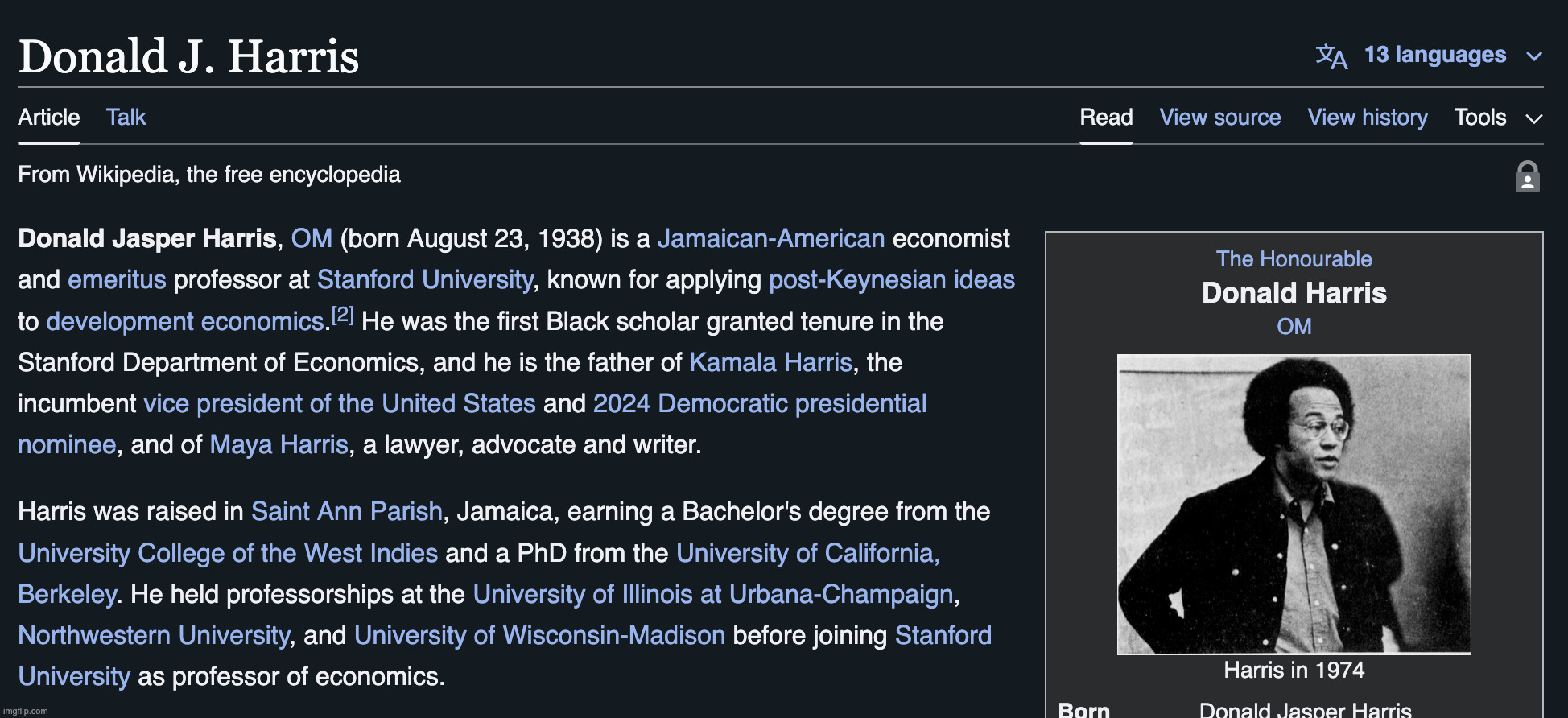Expand the 13 languages dropdown
The image size is (1568, 718).
(1434, 55)
